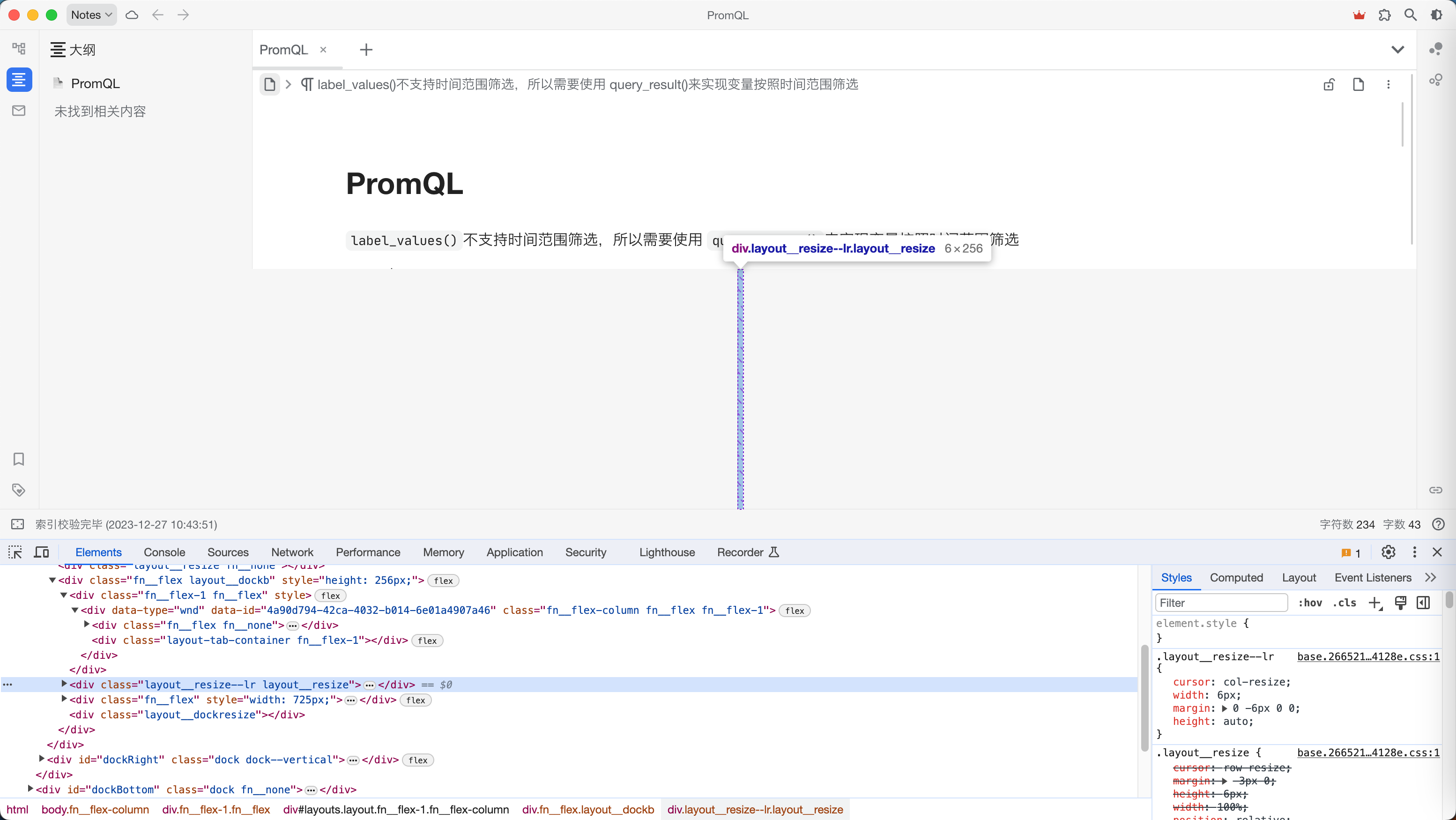The image size is (1456, 820).
Task: Open the Notes workspace dropdown
Action: click(x=91, y=15)
